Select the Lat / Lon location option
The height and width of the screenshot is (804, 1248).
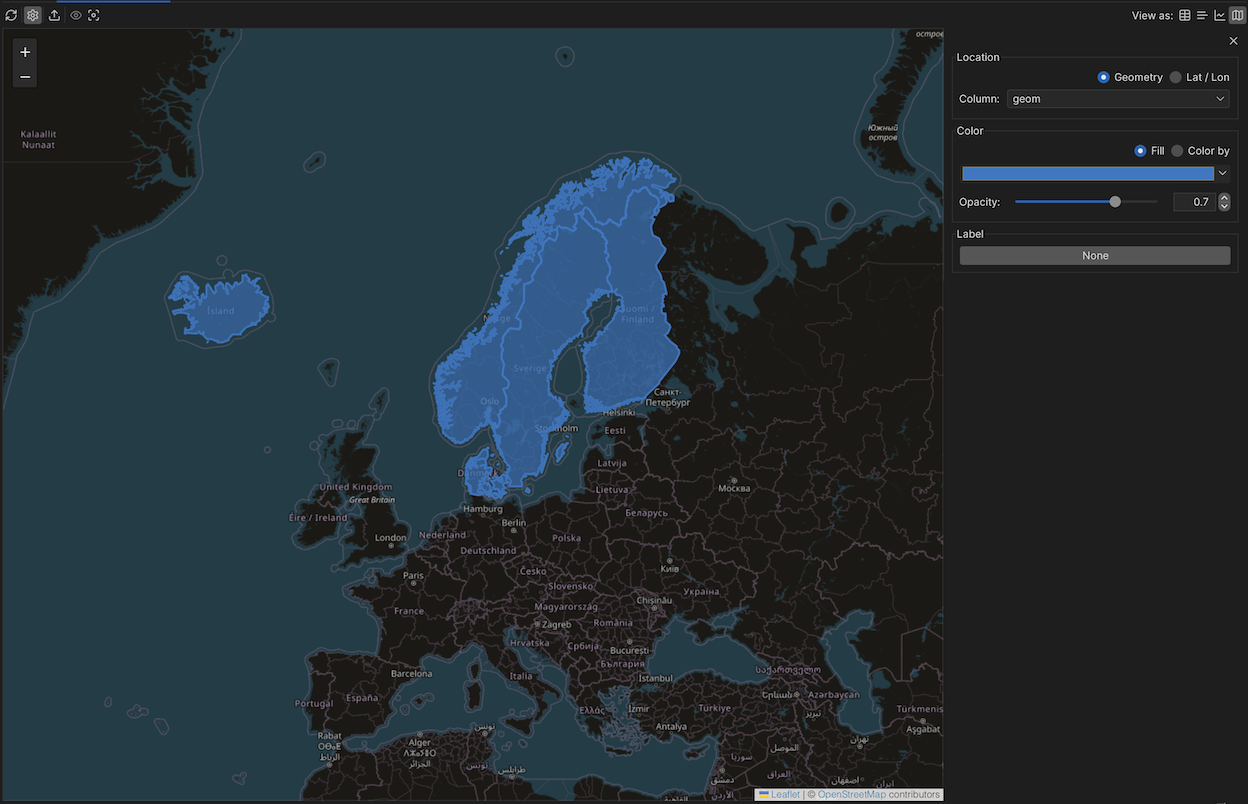(x=1200, y=77)
